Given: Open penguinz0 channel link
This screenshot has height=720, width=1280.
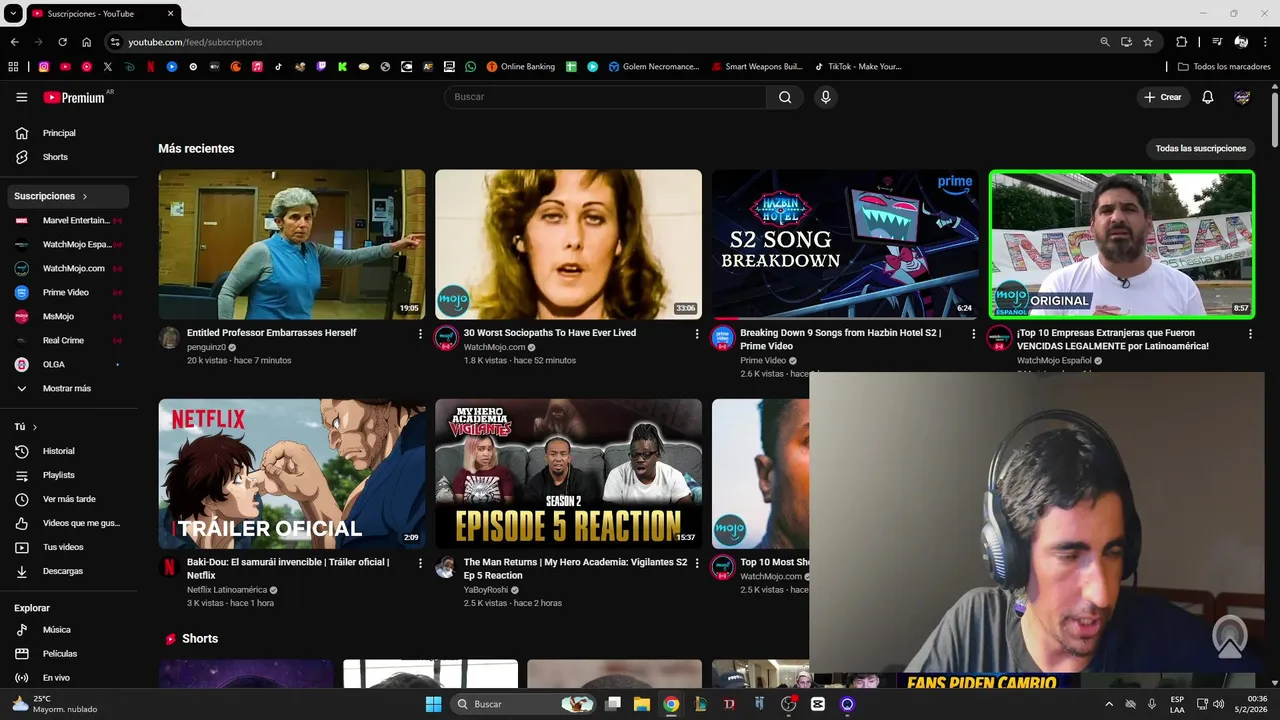Looking at the screenshot, I should (x=208, y=347).
